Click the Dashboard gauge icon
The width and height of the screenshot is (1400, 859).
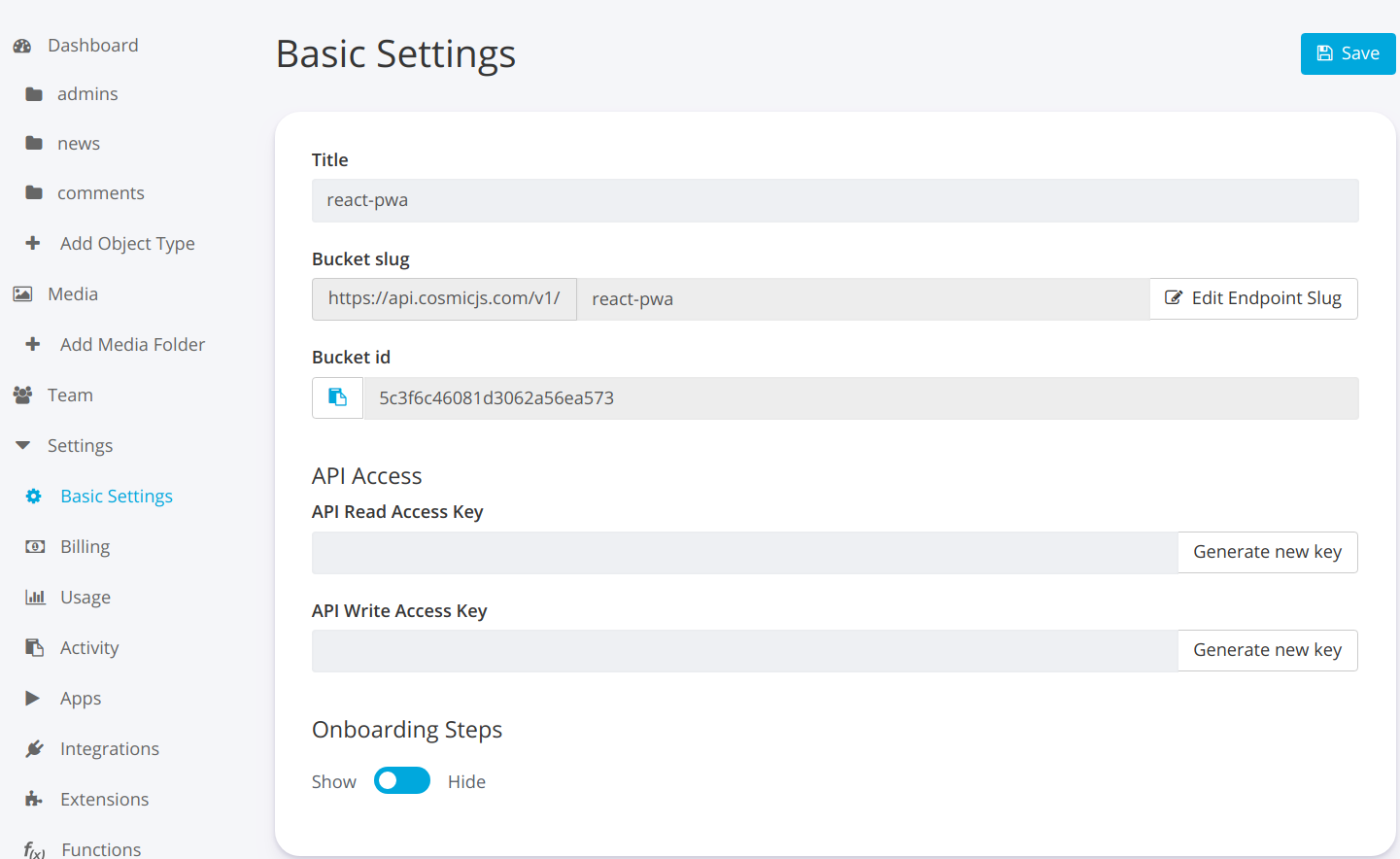pyautogui.click(x=22, y=46)
